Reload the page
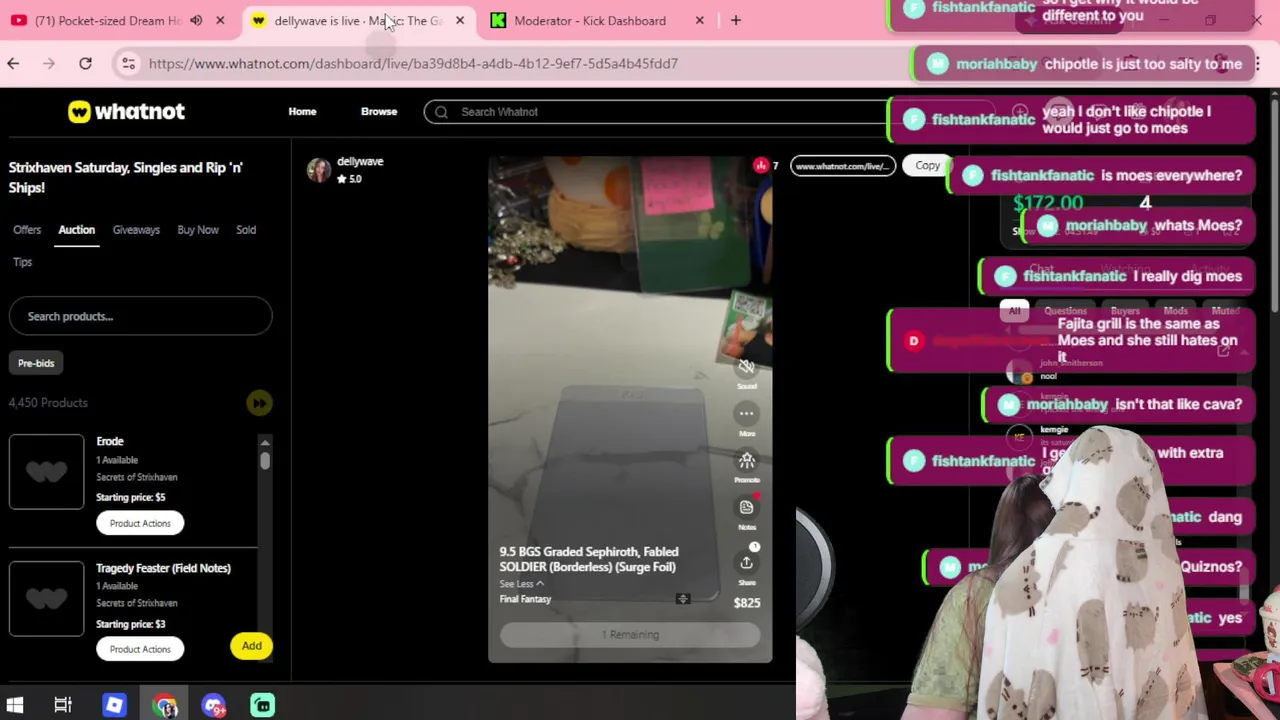Image resolution: width=1280 pixels, height=720 pixels. pos(85,63)
